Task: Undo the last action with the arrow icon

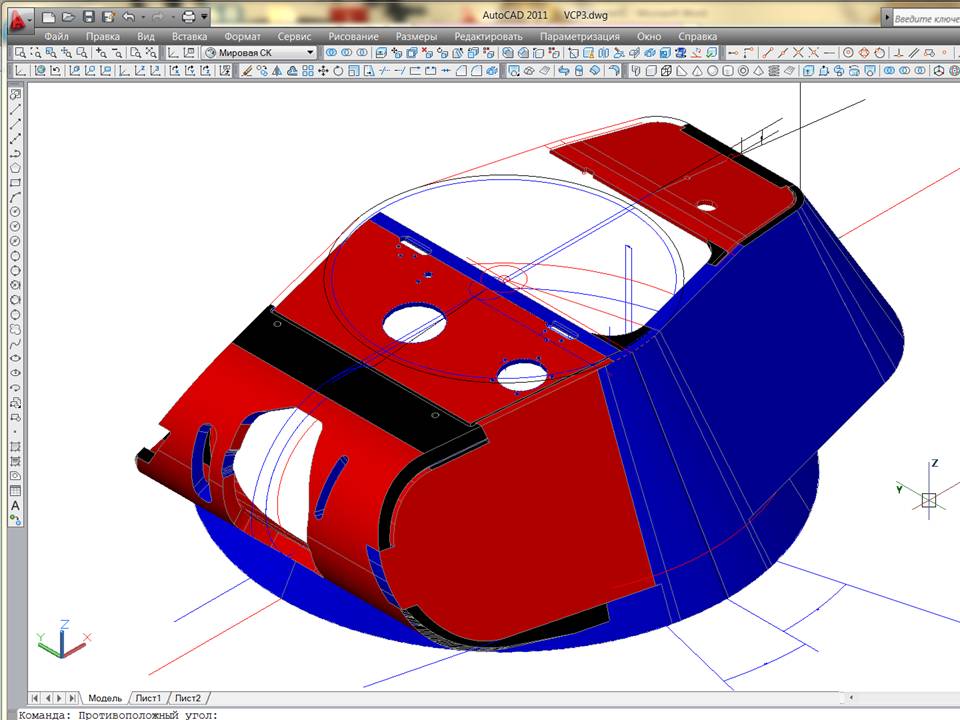Action: [129, 18]
